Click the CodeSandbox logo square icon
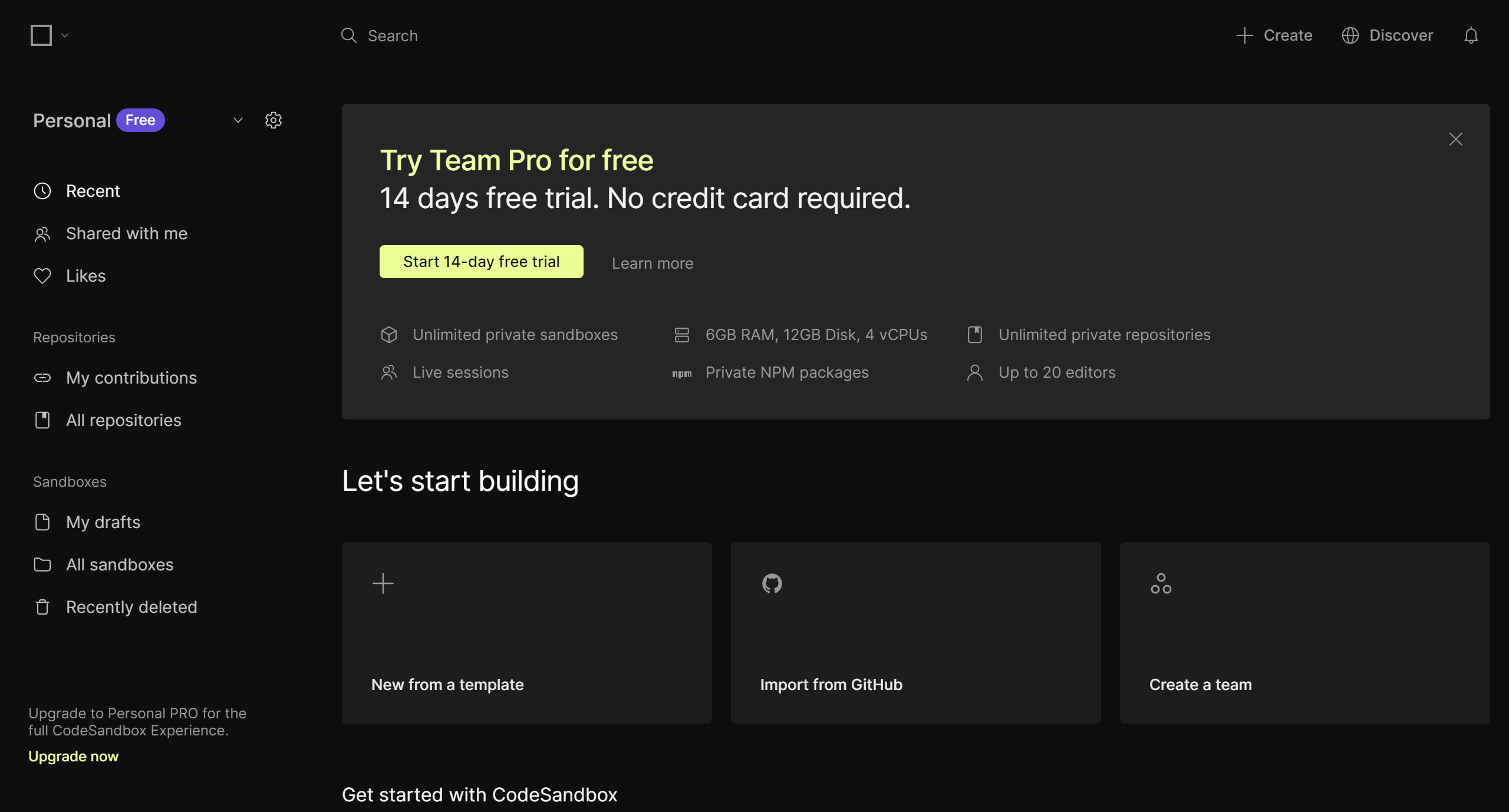1509x812 pixels. point(41,35)
